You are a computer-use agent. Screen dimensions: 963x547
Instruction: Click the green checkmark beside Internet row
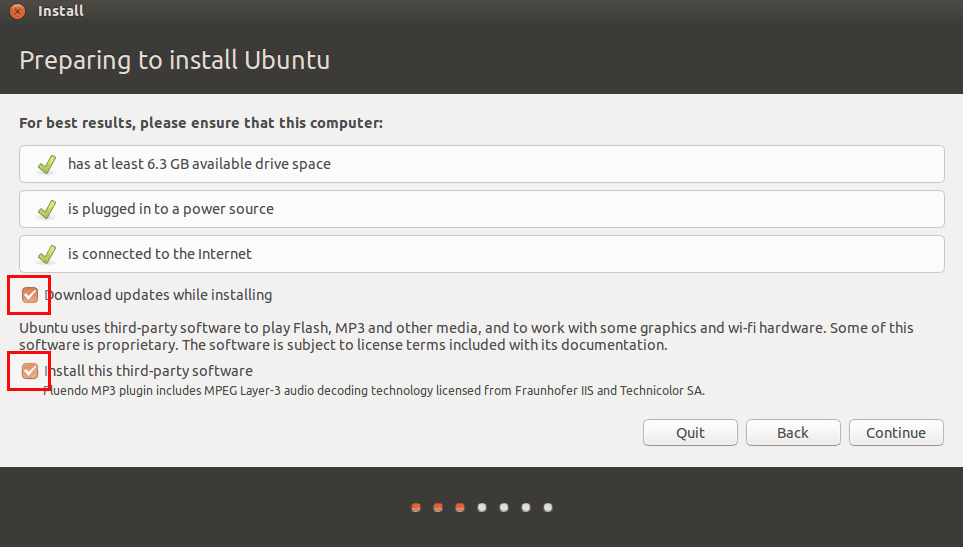coord(47,254)
